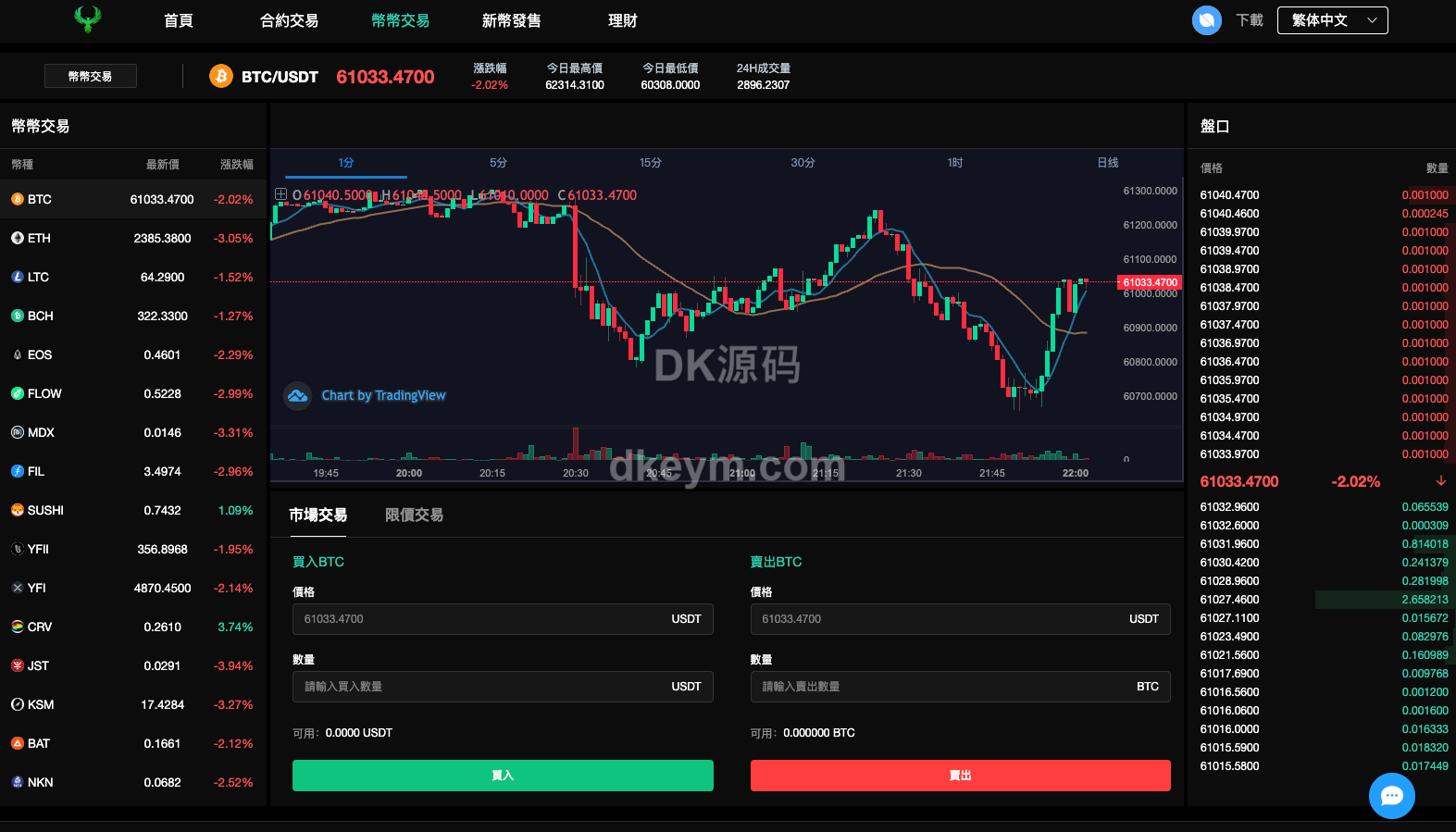Click the orange Bitcoin icon beside BTC/USDT
Image resolution: width=1456 pixels, height=832 pixels.
pyautogui.click(x=220, y=76)
